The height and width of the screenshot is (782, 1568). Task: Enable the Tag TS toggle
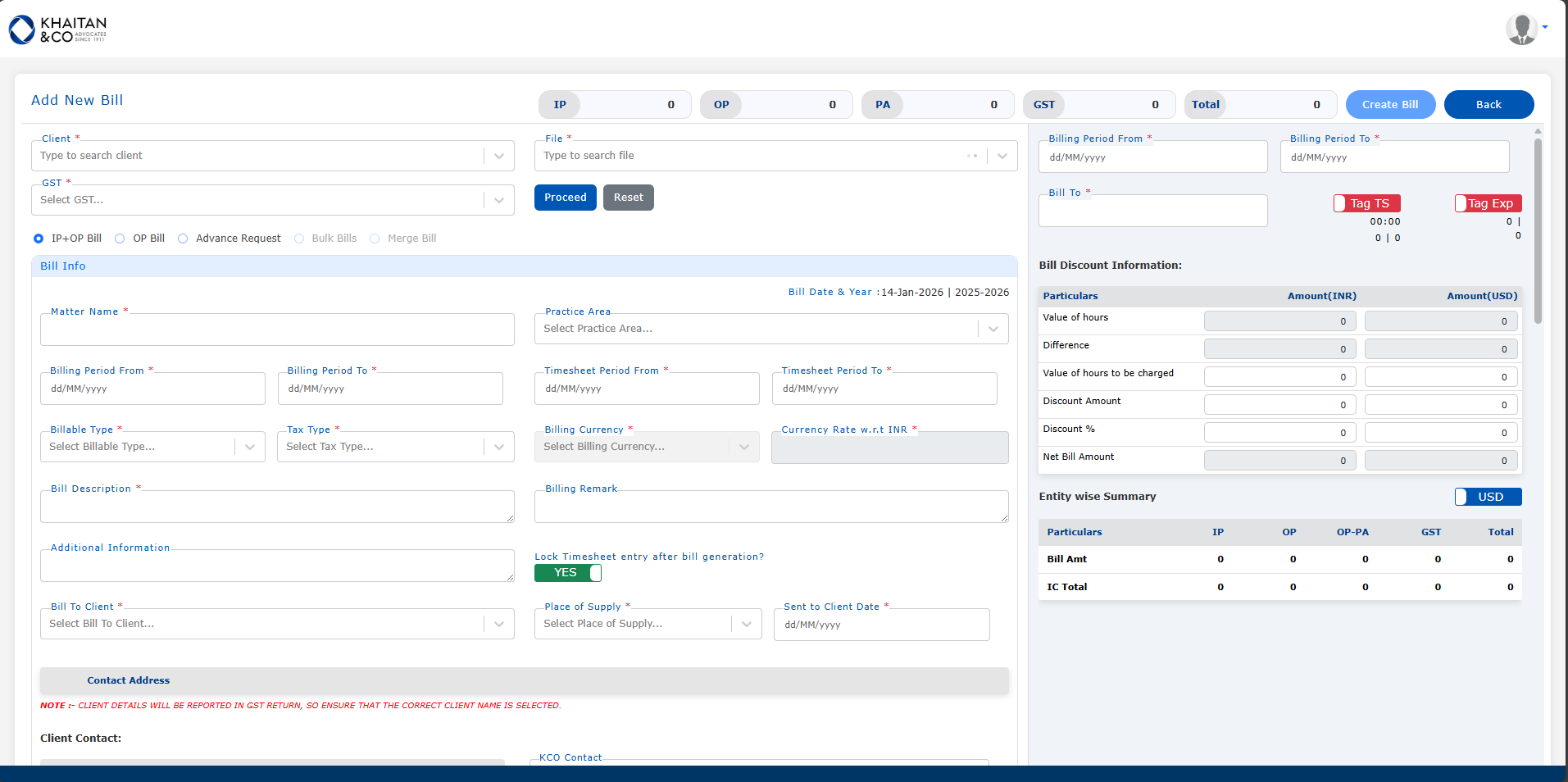tap(1366, 203)
